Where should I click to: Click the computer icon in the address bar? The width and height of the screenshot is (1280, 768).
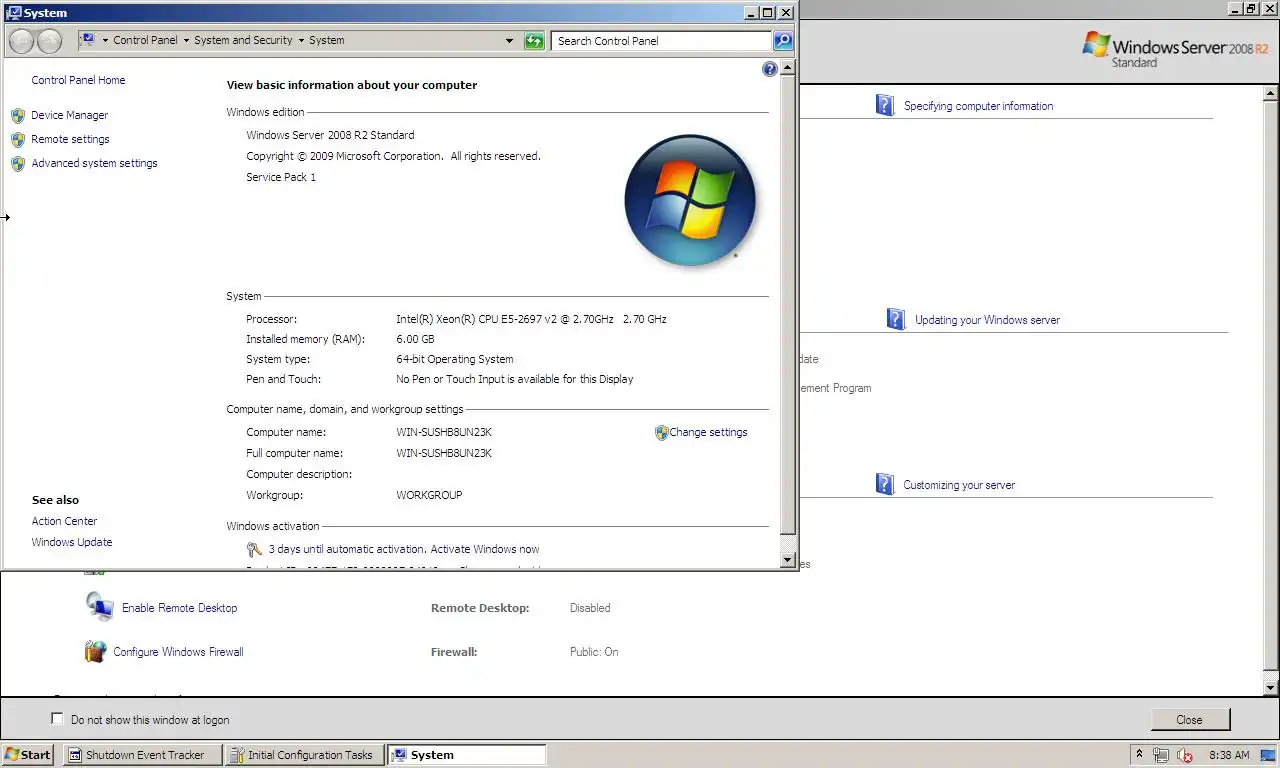click(x=88, y=40)
